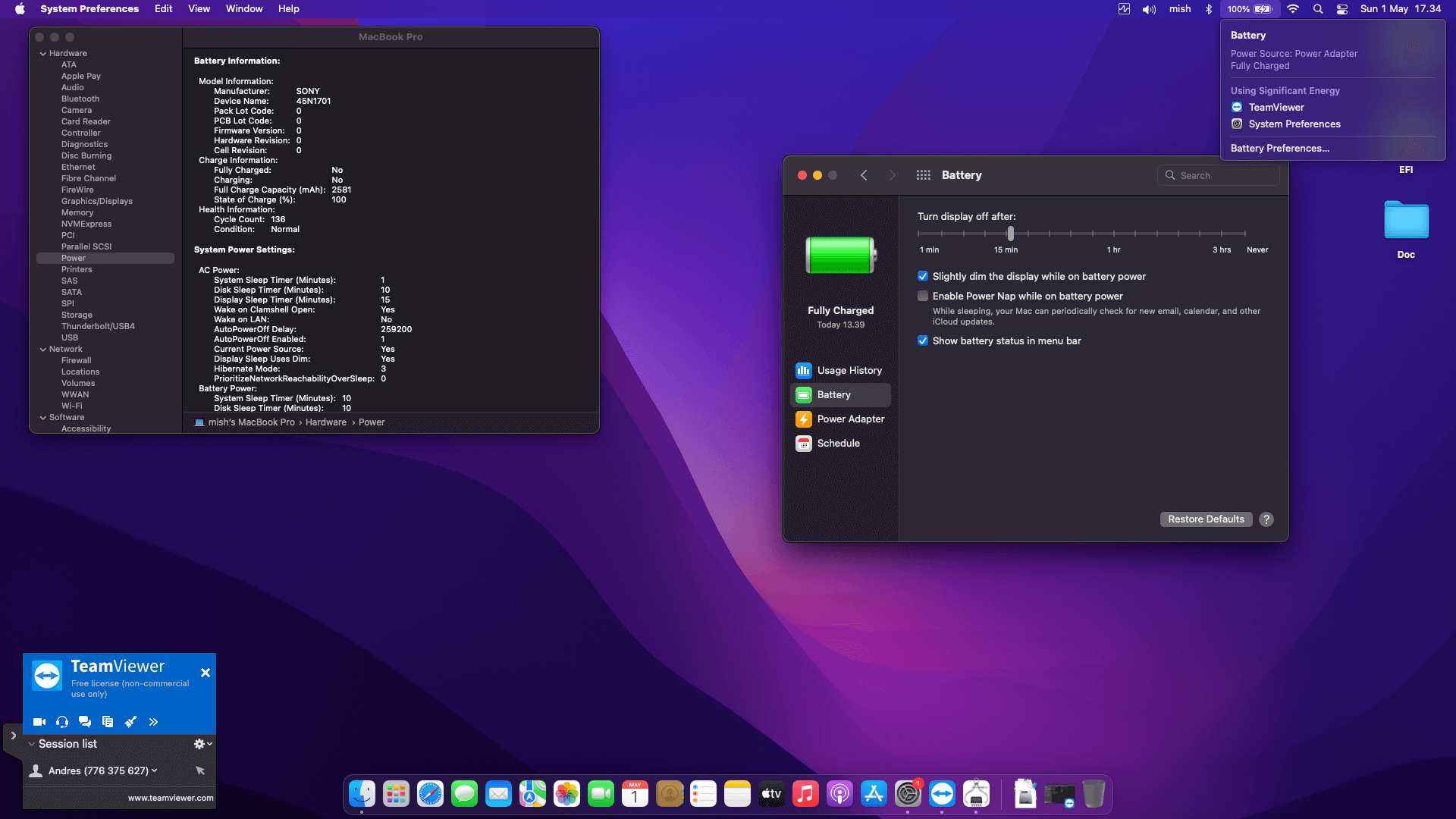Expand TeamViewer toolbar with double arrows
Screen dimensions: 1456x819
point(153,722)
